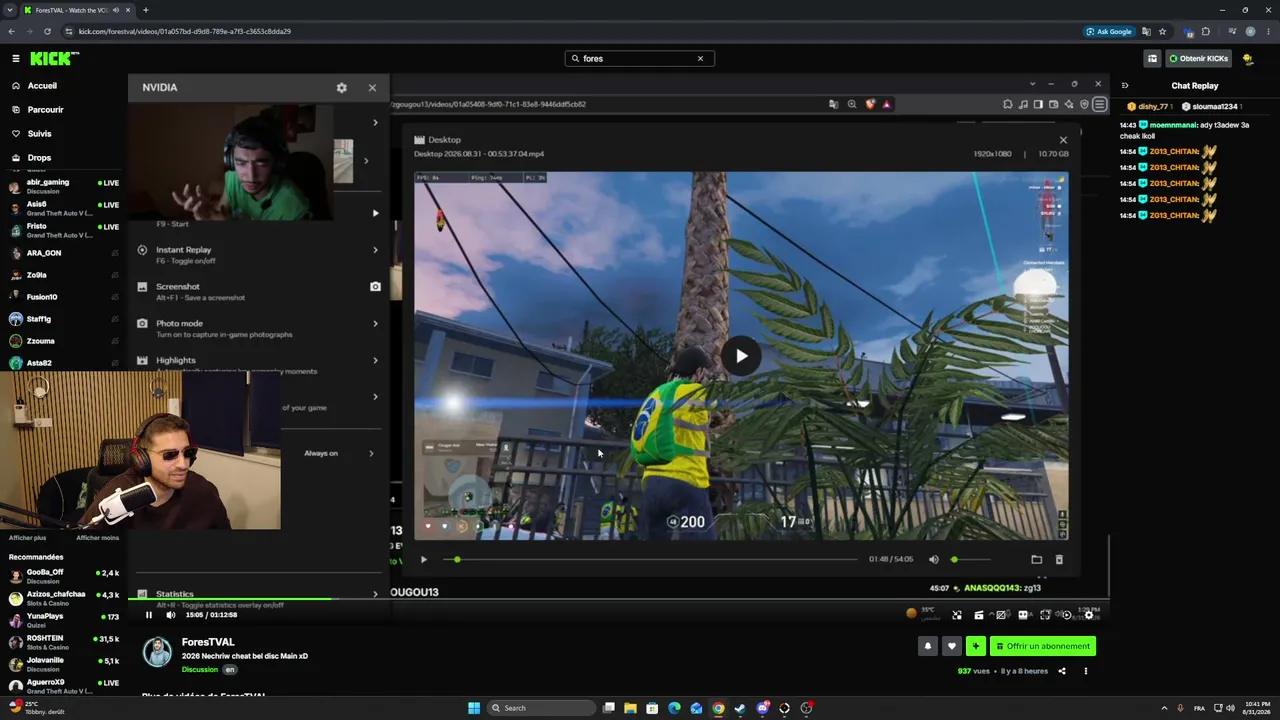1280x720 pixels.
Task: Expand Statistics options chevron
Action: [x=375, y=594]
